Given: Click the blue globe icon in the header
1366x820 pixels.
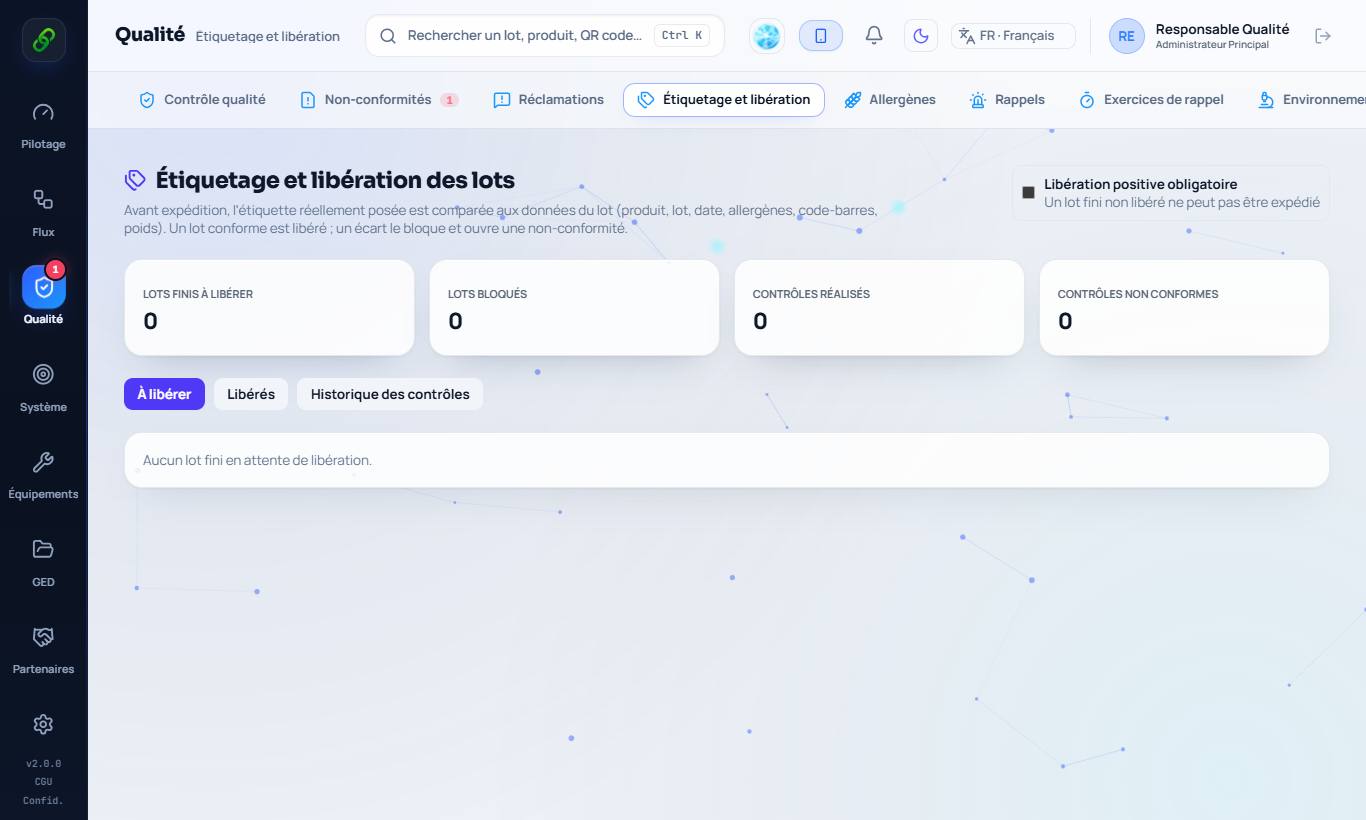Looking at the screenshot, I should (767, 36).
